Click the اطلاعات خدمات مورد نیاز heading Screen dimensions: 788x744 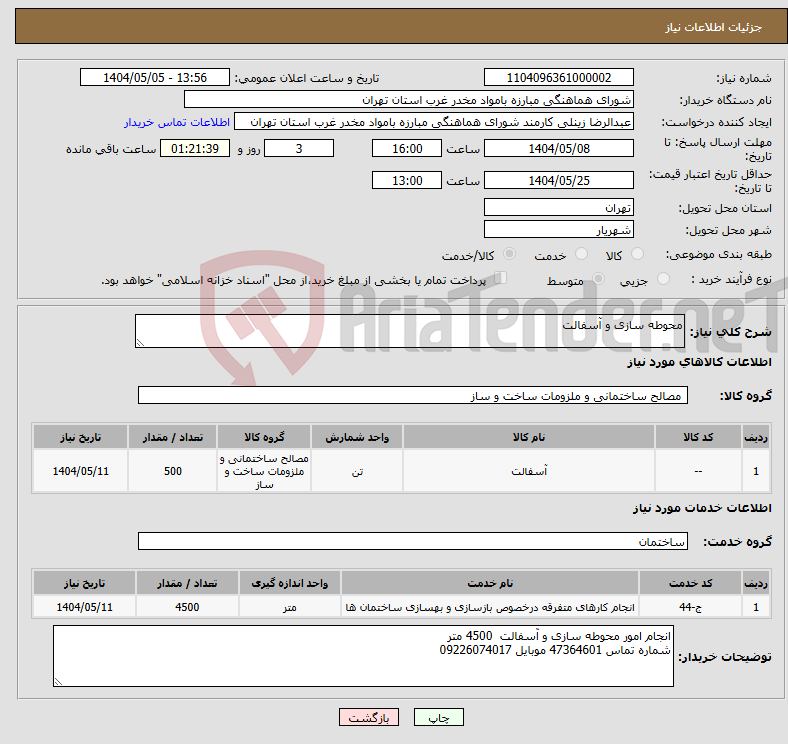tap(702, 508)
